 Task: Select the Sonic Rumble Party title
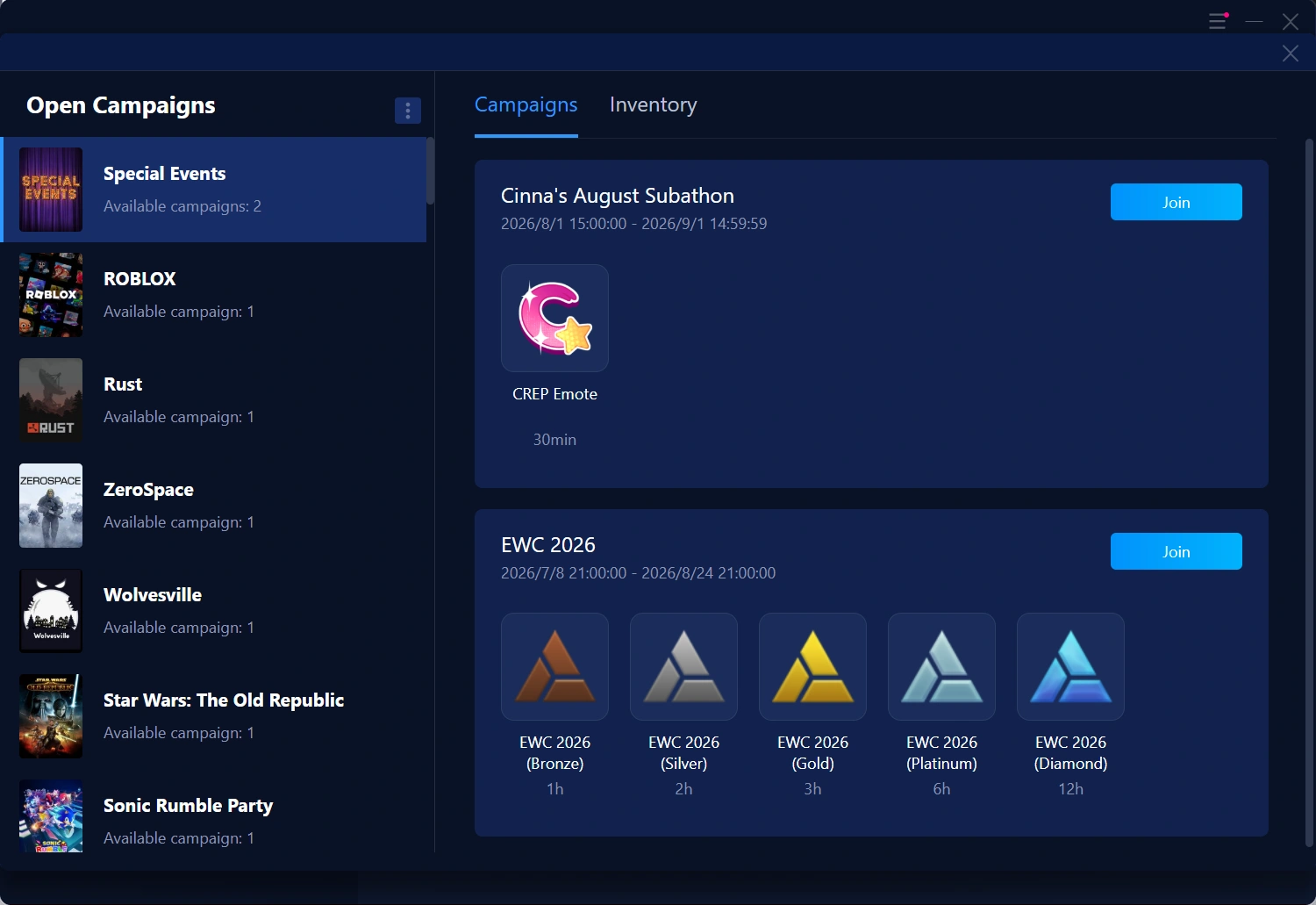click(188, 806)
